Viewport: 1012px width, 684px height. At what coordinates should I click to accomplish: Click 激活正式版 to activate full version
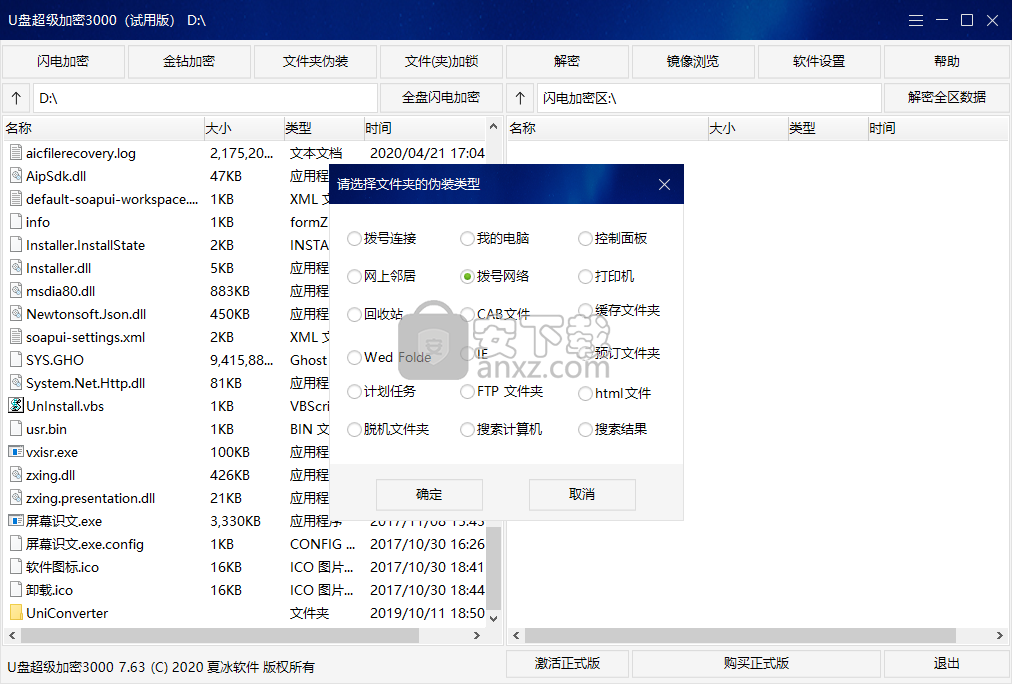point(567,663)
